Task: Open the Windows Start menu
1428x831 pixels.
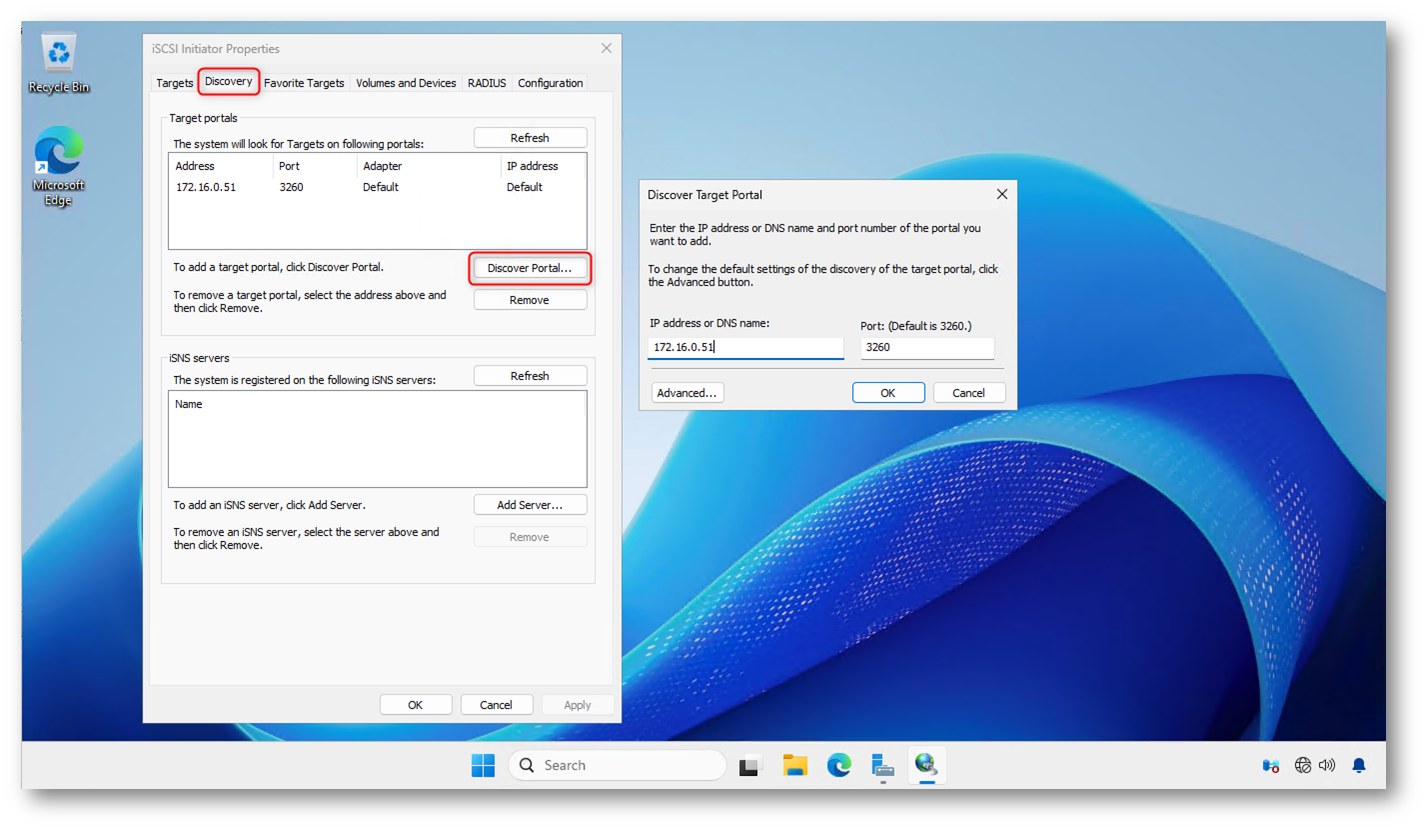Action: [x=483, y=765]
